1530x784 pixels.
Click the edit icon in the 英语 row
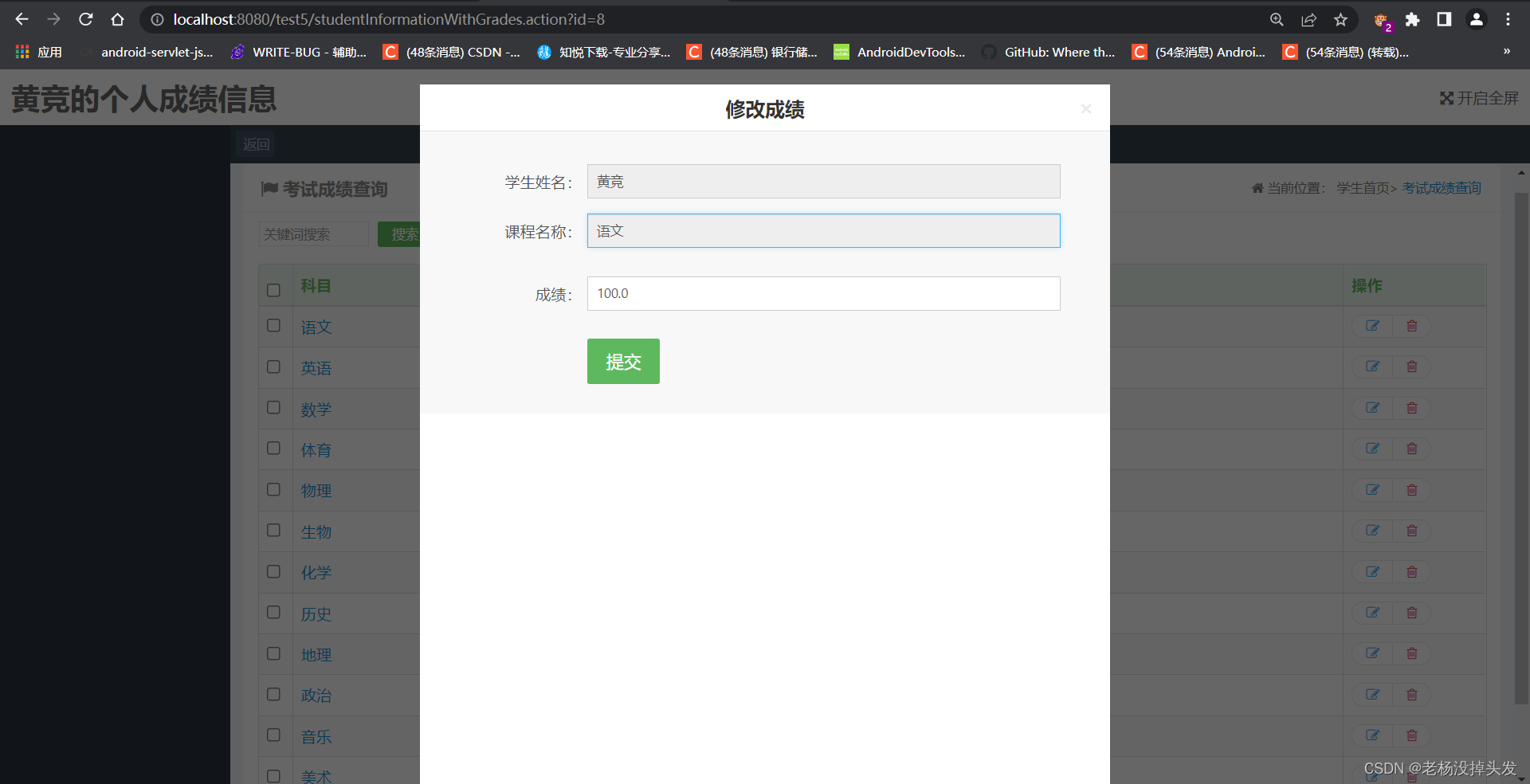[x=1372, y=367]
